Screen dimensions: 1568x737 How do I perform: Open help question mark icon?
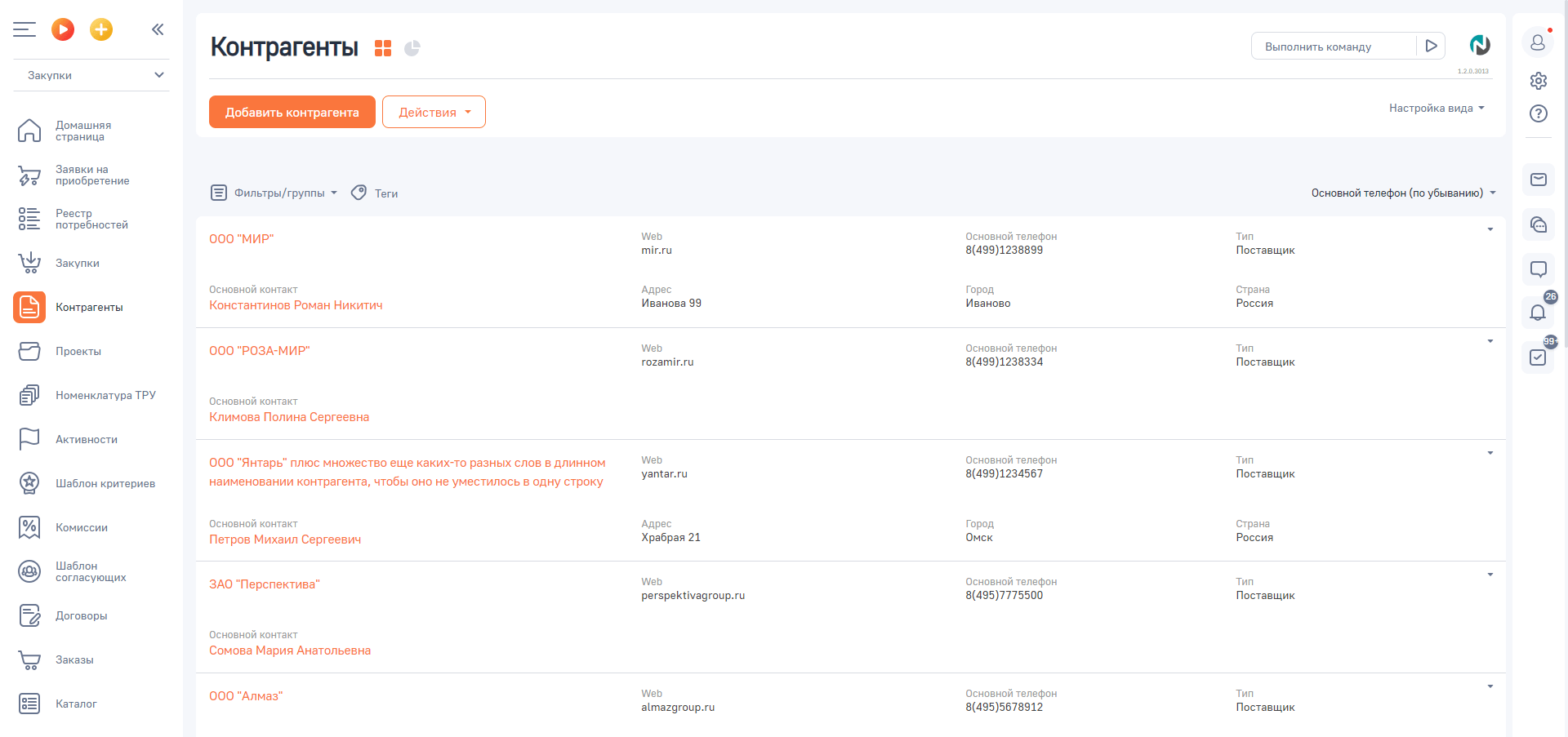click(1539, 113)
